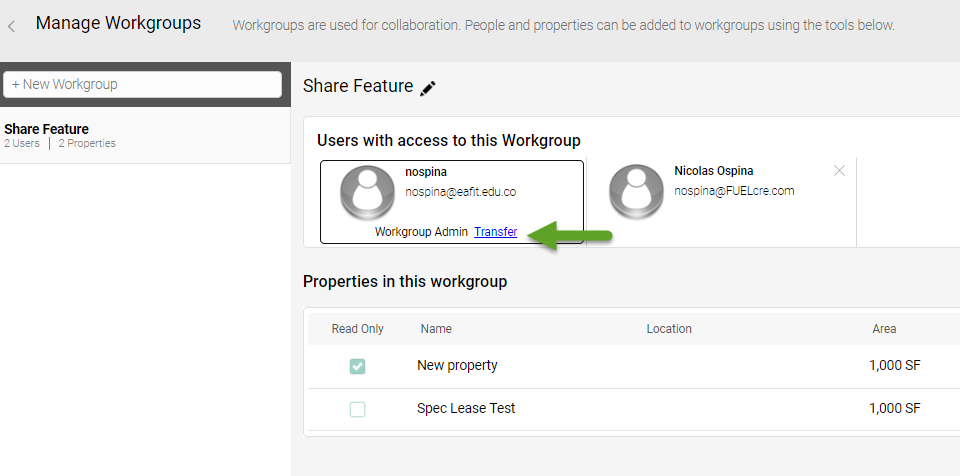Open the New property row
The height and width of the screenshot is (476, 960).
tap(457, 365)
